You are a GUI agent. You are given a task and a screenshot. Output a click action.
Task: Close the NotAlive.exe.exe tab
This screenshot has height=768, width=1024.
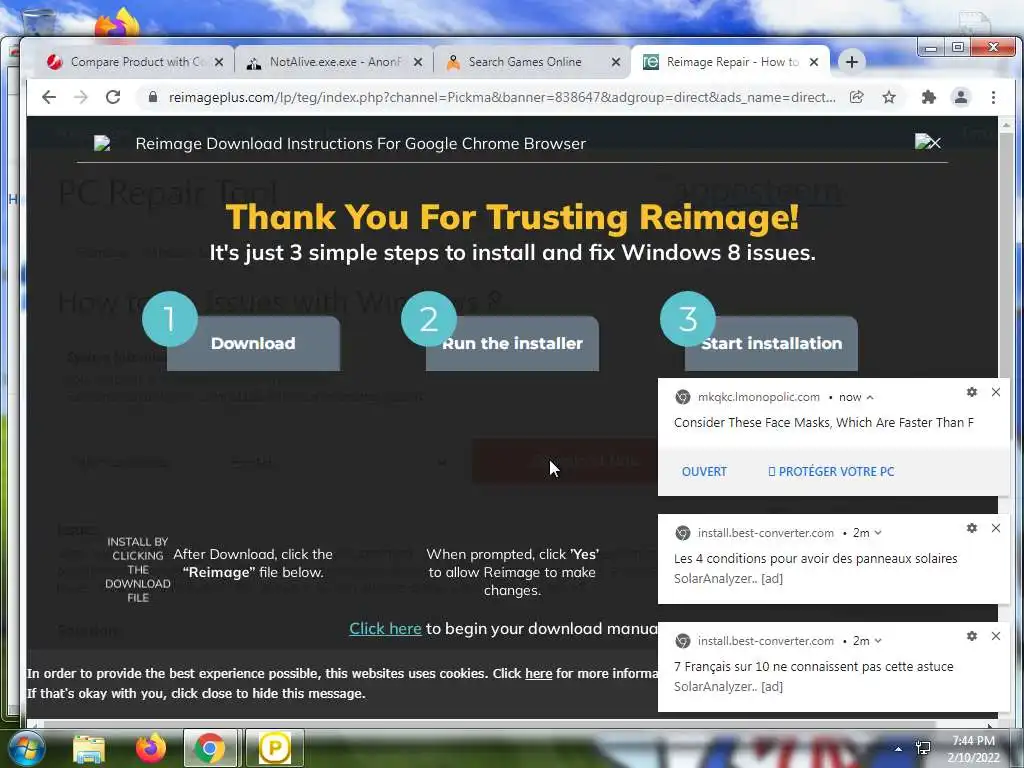418,62
